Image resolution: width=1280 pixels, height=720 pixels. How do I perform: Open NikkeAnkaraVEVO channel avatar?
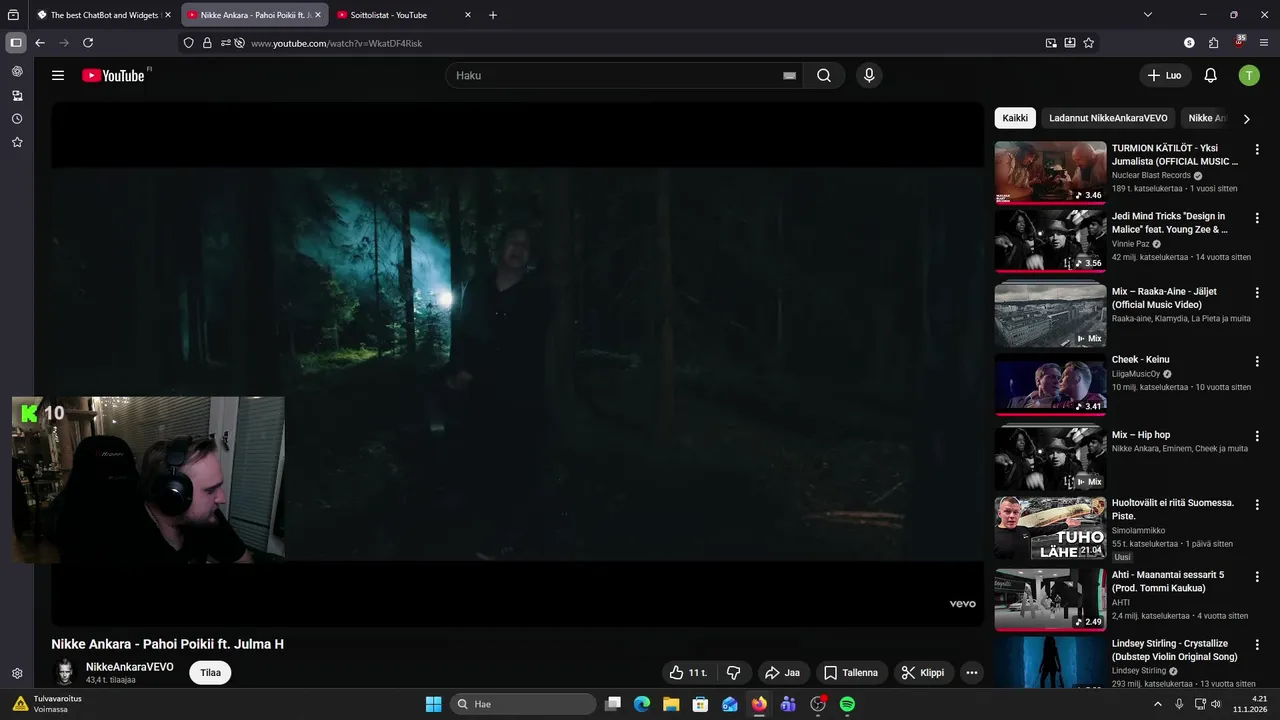(65, 672)
